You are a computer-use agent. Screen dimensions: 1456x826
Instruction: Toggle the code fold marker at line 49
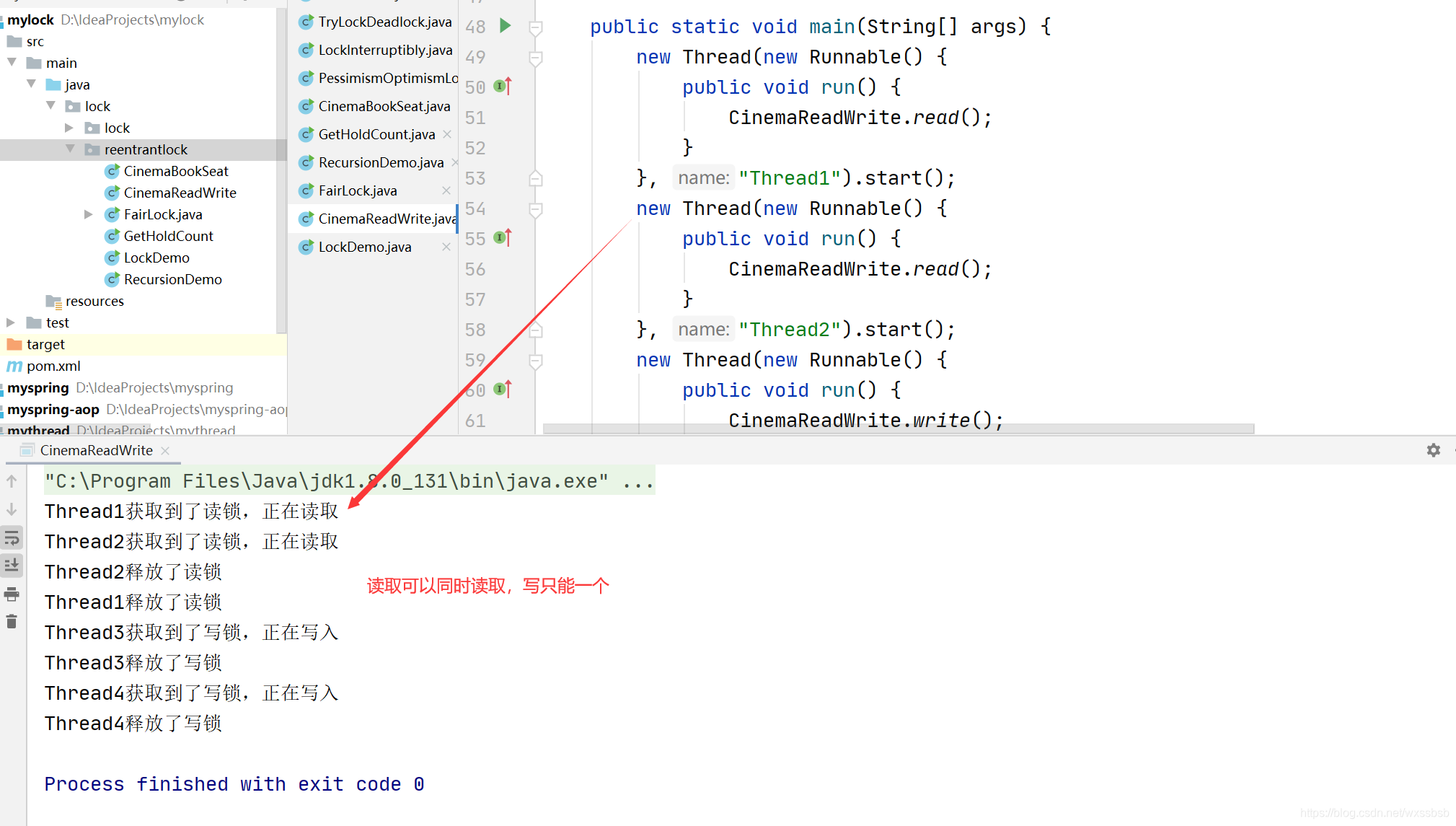coord(536,57)
